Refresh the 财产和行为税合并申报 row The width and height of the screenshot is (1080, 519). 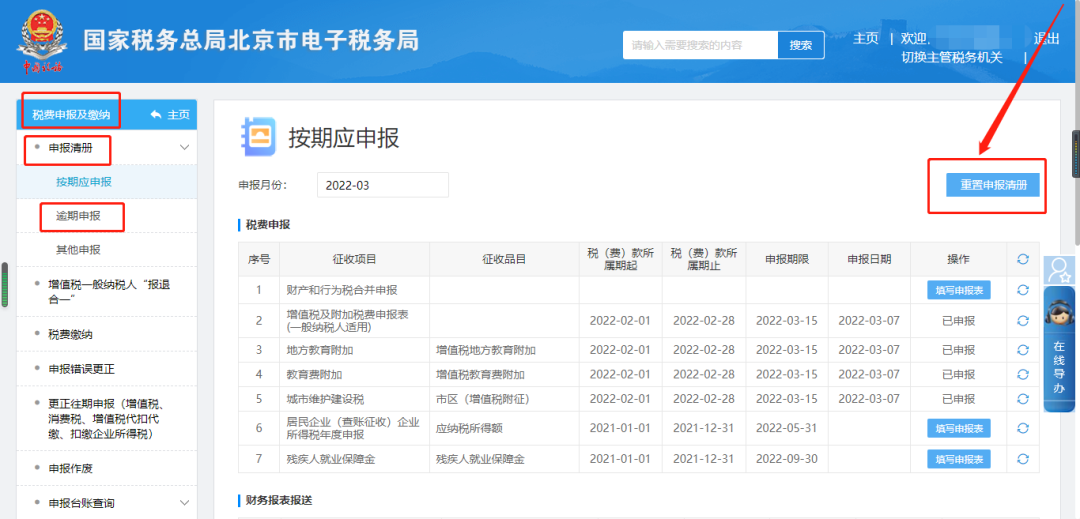[1023, 290]
